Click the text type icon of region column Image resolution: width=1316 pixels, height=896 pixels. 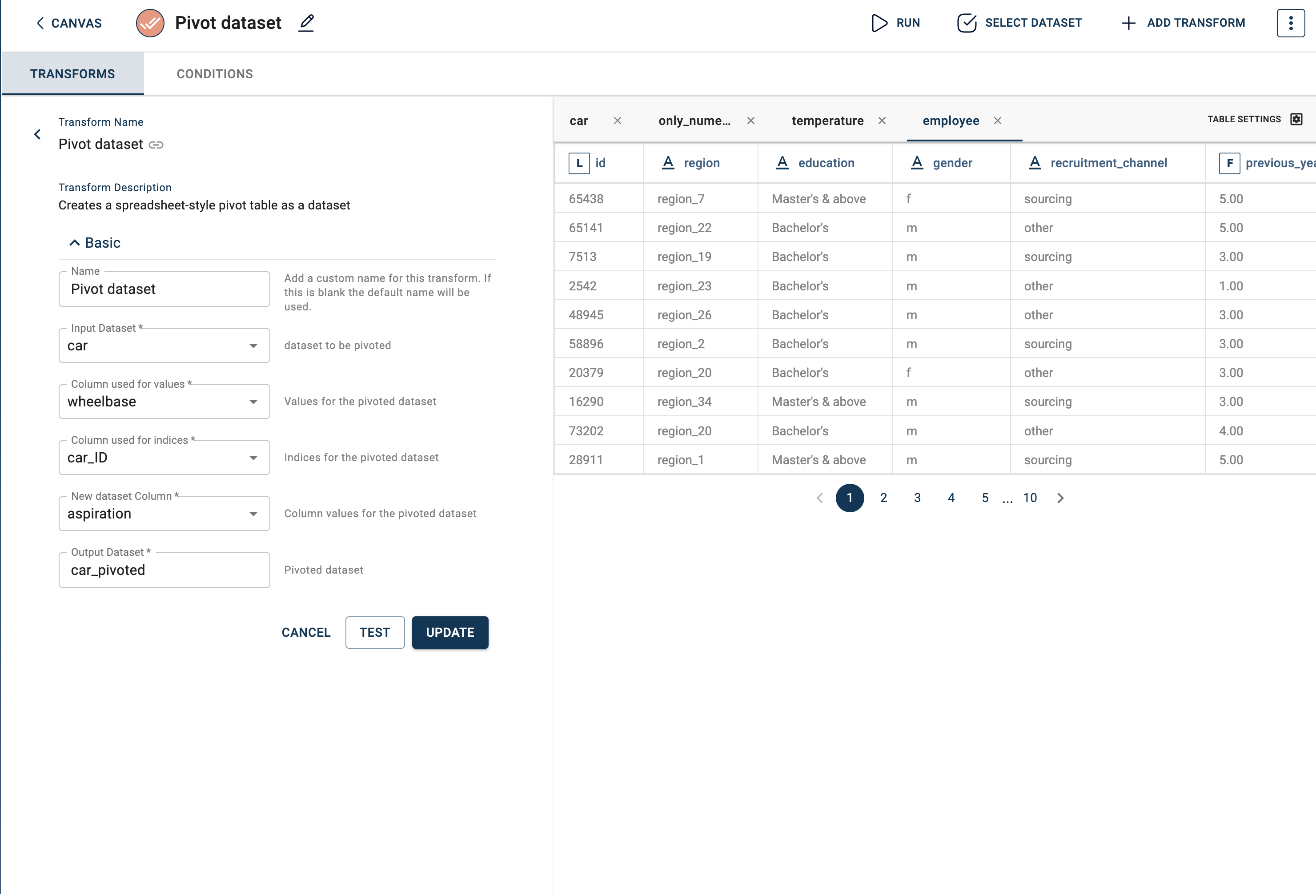668,163
